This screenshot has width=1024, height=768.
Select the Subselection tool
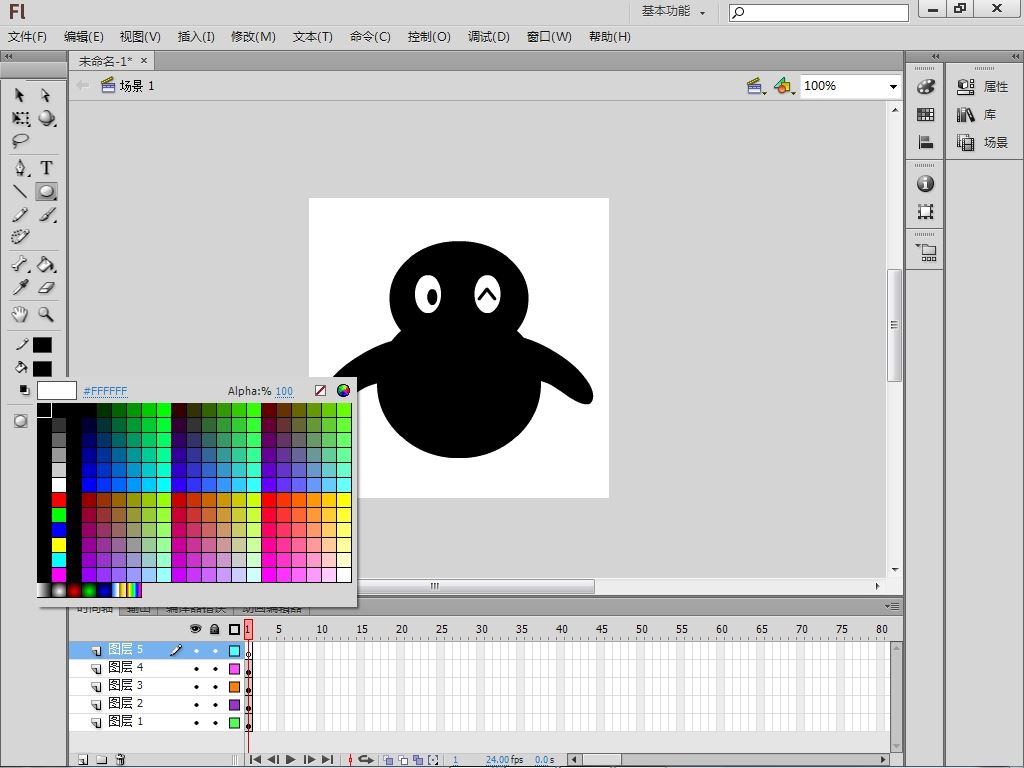pos(46,95)
